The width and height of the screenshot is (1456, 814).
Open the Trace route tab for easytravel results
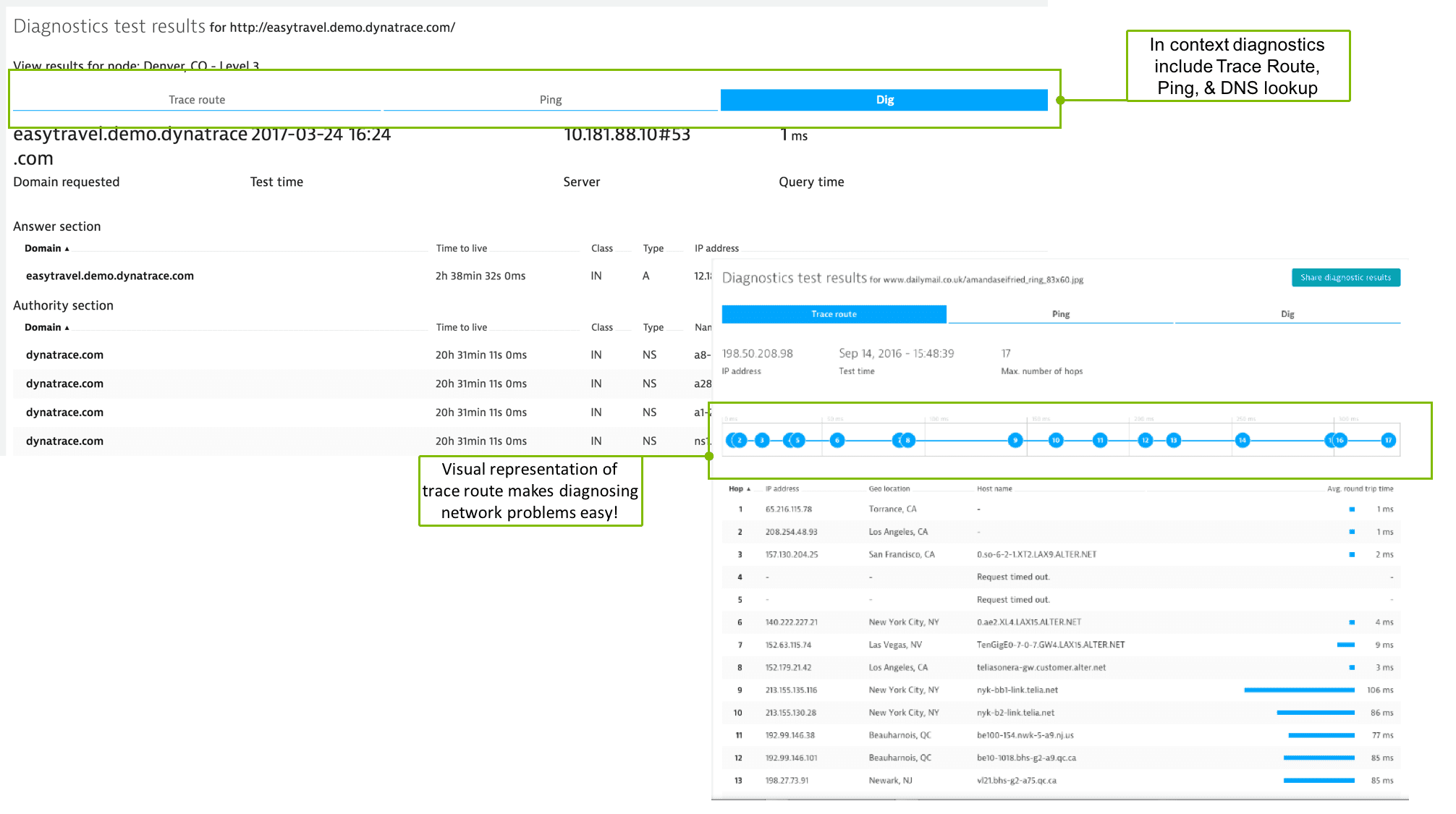[x=197, y=100]
